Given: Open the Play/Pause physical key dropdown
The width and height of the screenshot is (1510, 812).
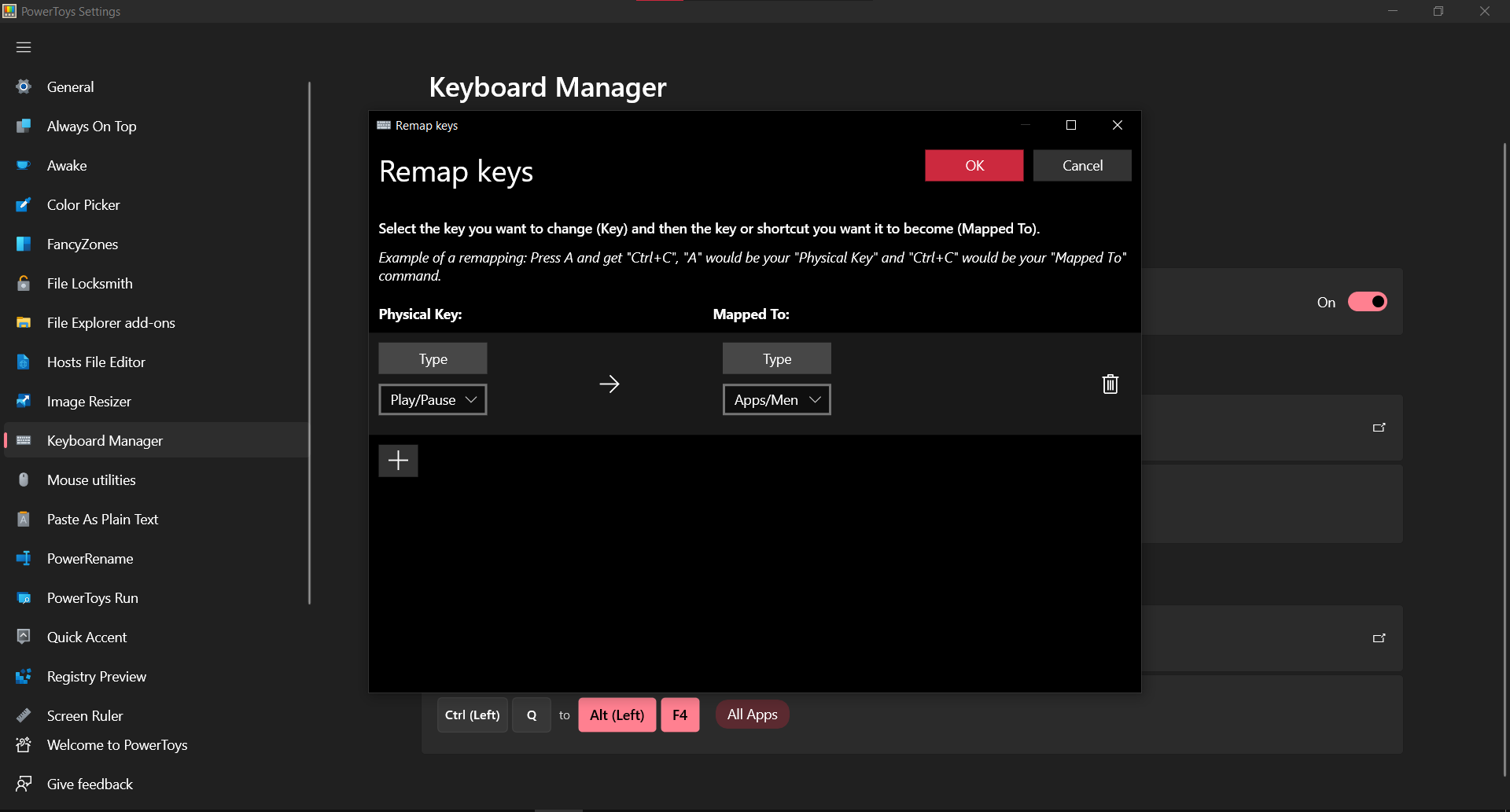Looking at the screenshot, I should (x=433, y=399).
